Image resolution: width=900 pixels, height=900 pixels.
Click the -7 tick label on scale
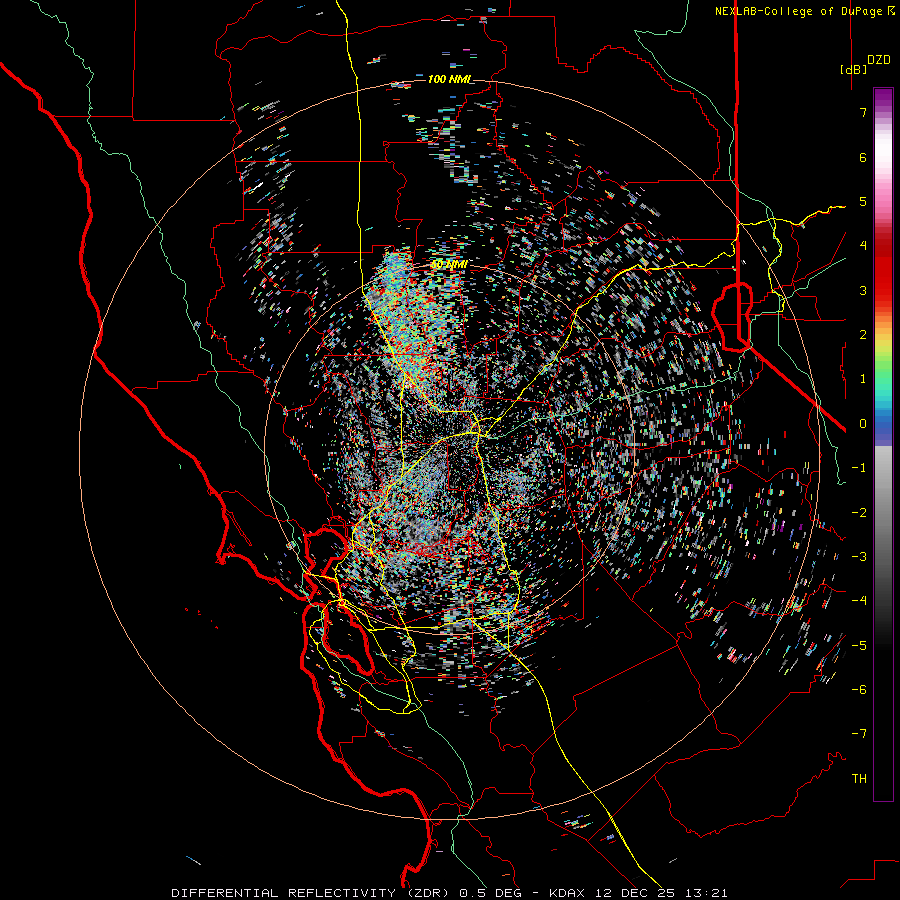(859, 734)
